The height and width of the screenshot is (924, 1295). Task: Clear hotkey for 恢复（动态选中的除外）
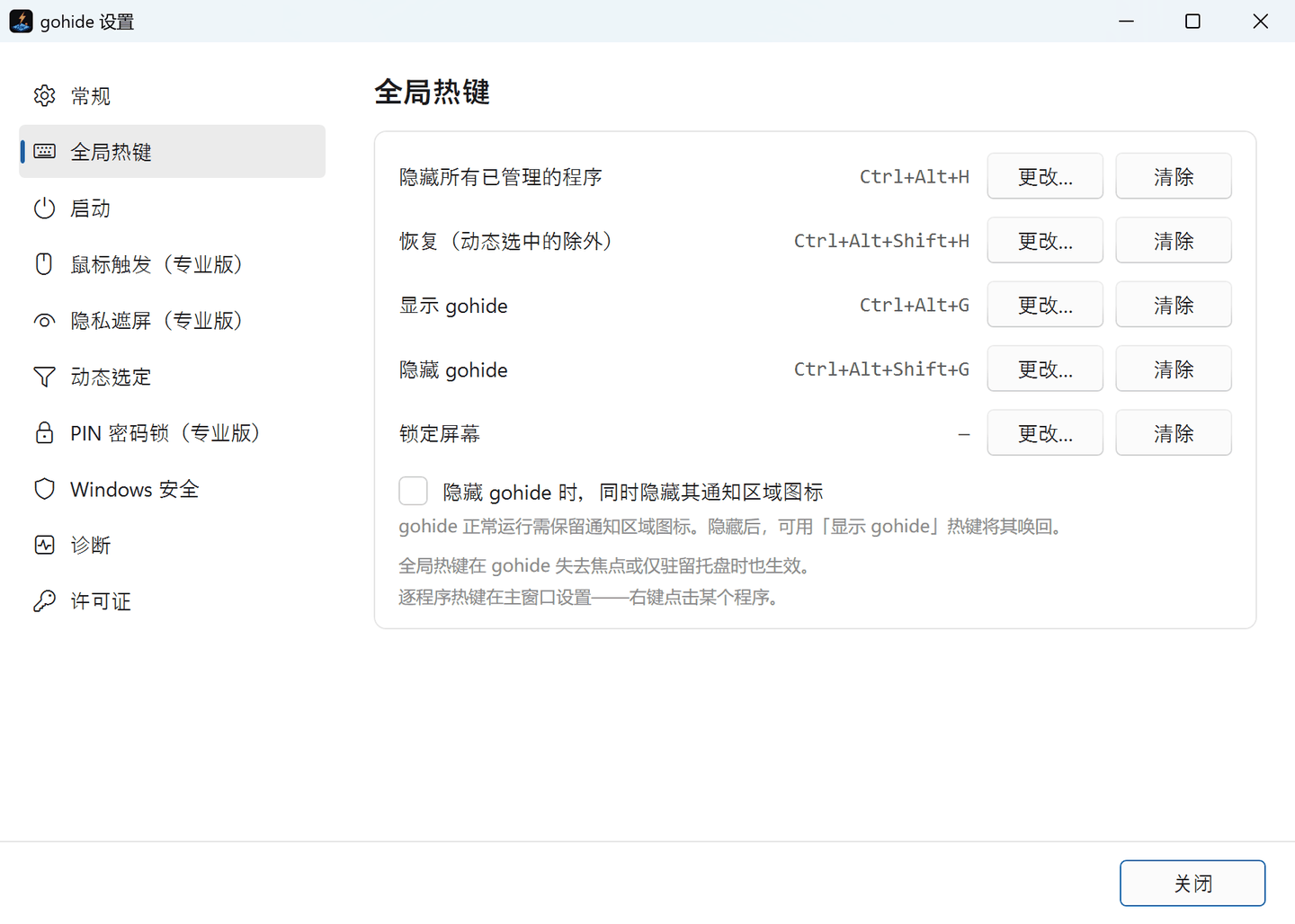[1174, 240]
